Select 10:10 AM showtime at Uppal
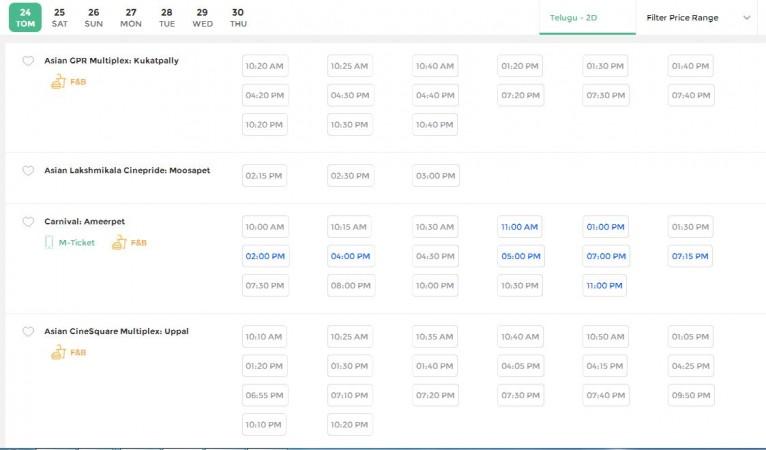This screenshot has width=766, height=450. click(x=264, y=337)
